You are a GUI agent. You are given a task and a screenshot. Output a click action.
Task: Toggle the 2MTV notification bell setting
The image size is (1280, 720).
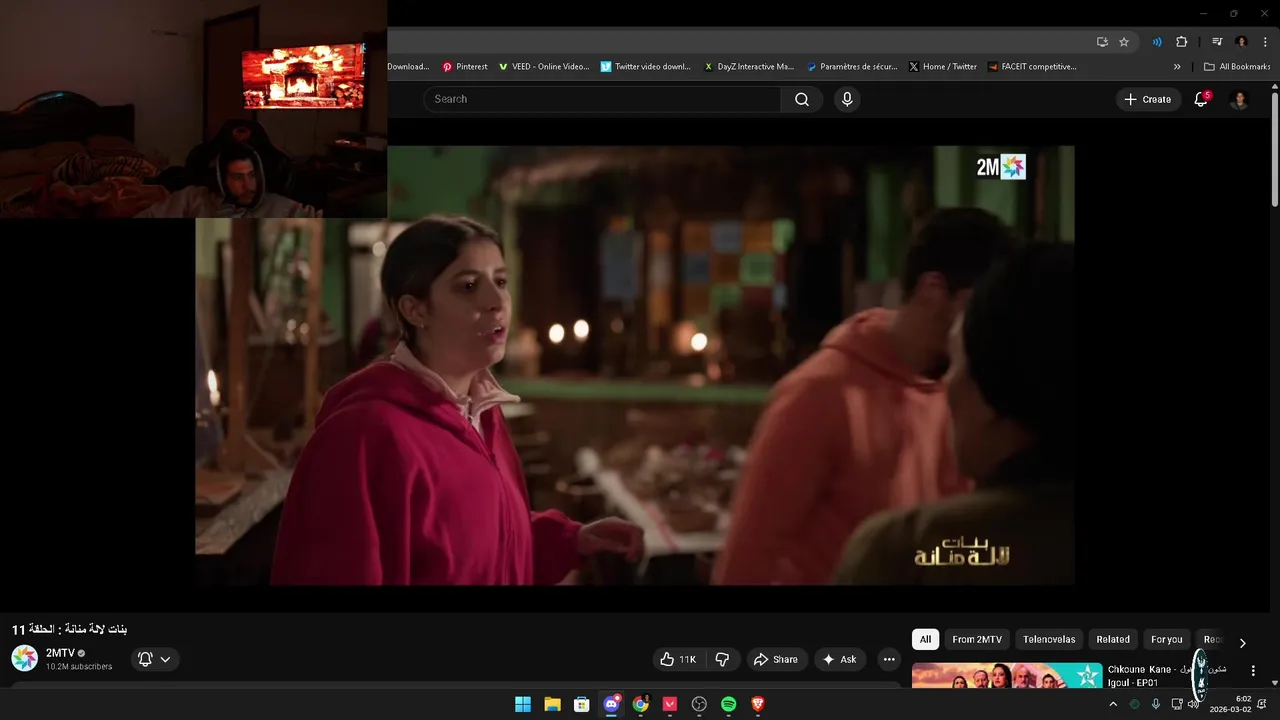coord(145,659)
